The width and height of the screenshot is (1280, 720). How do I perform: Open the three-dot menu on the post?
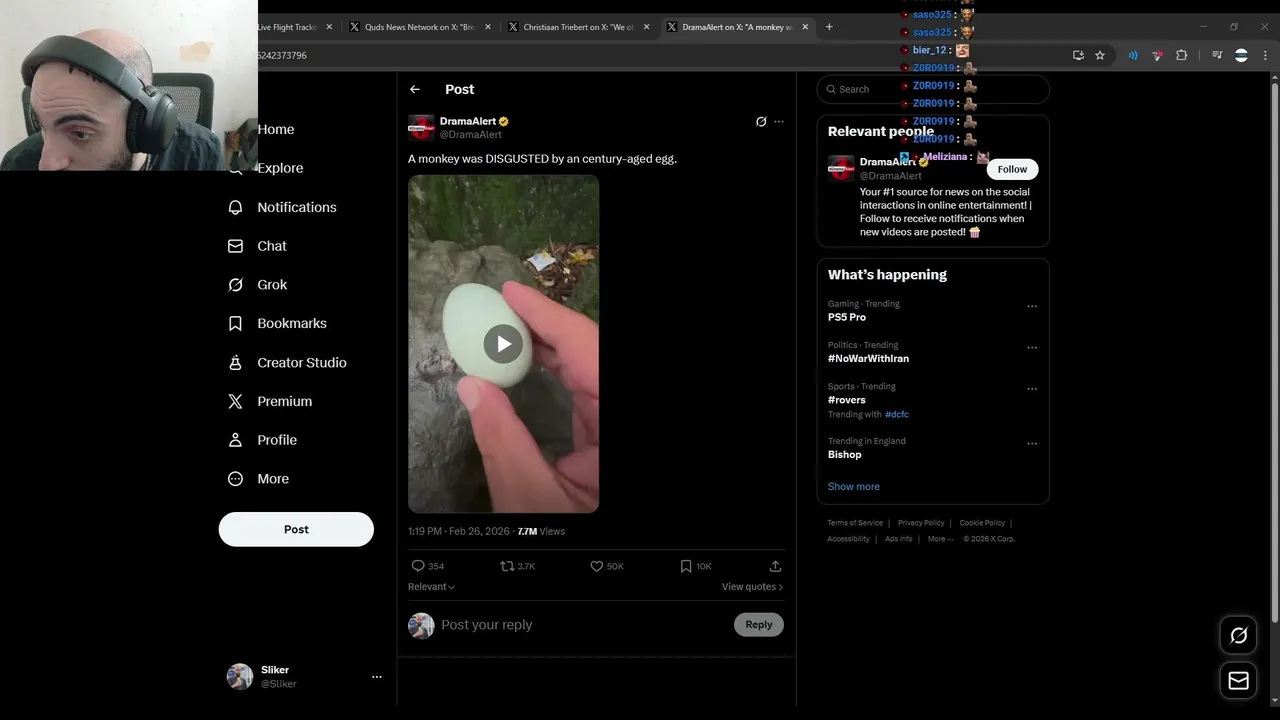(x=779, y=122)
